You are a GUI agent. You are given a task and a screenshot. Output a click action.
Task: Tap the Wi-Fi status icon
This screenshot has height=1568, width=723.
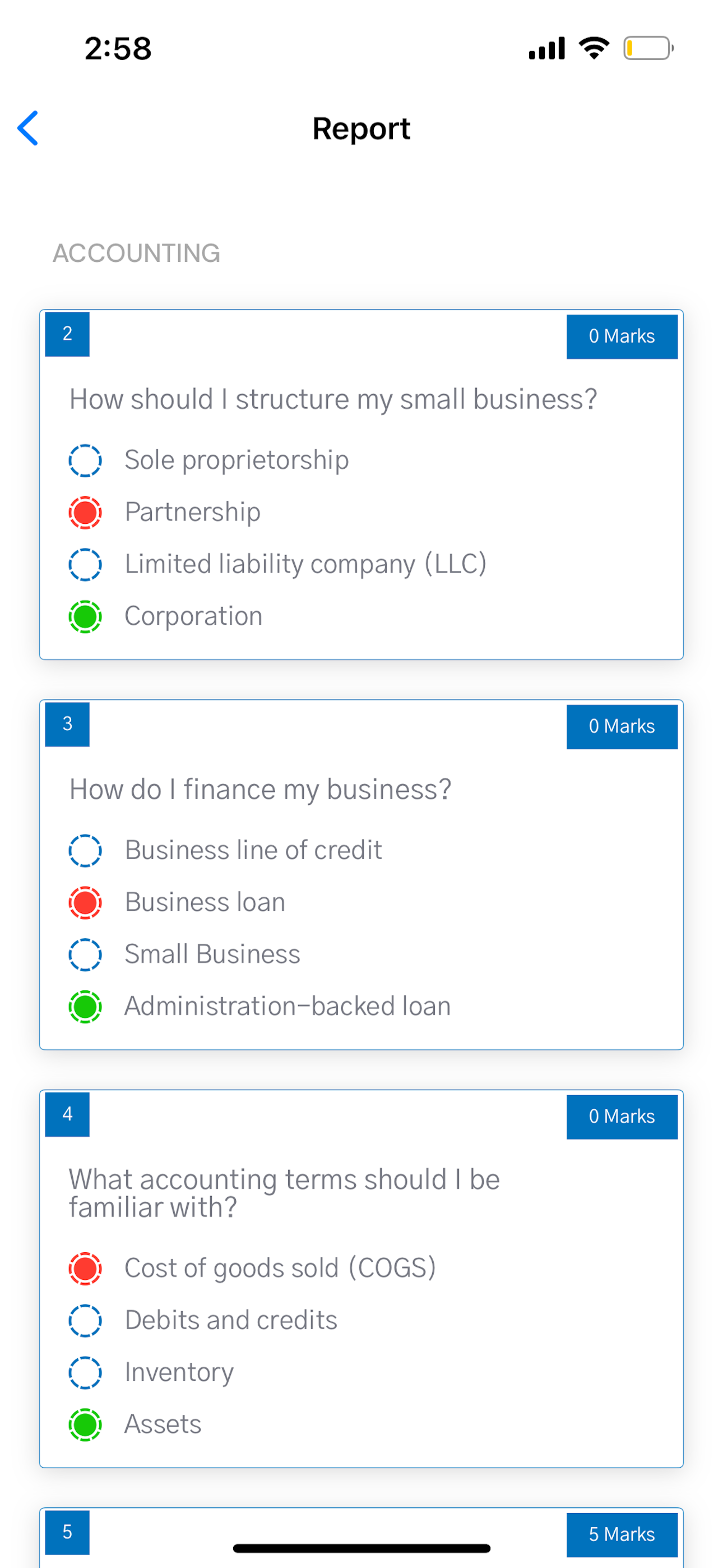594,48
